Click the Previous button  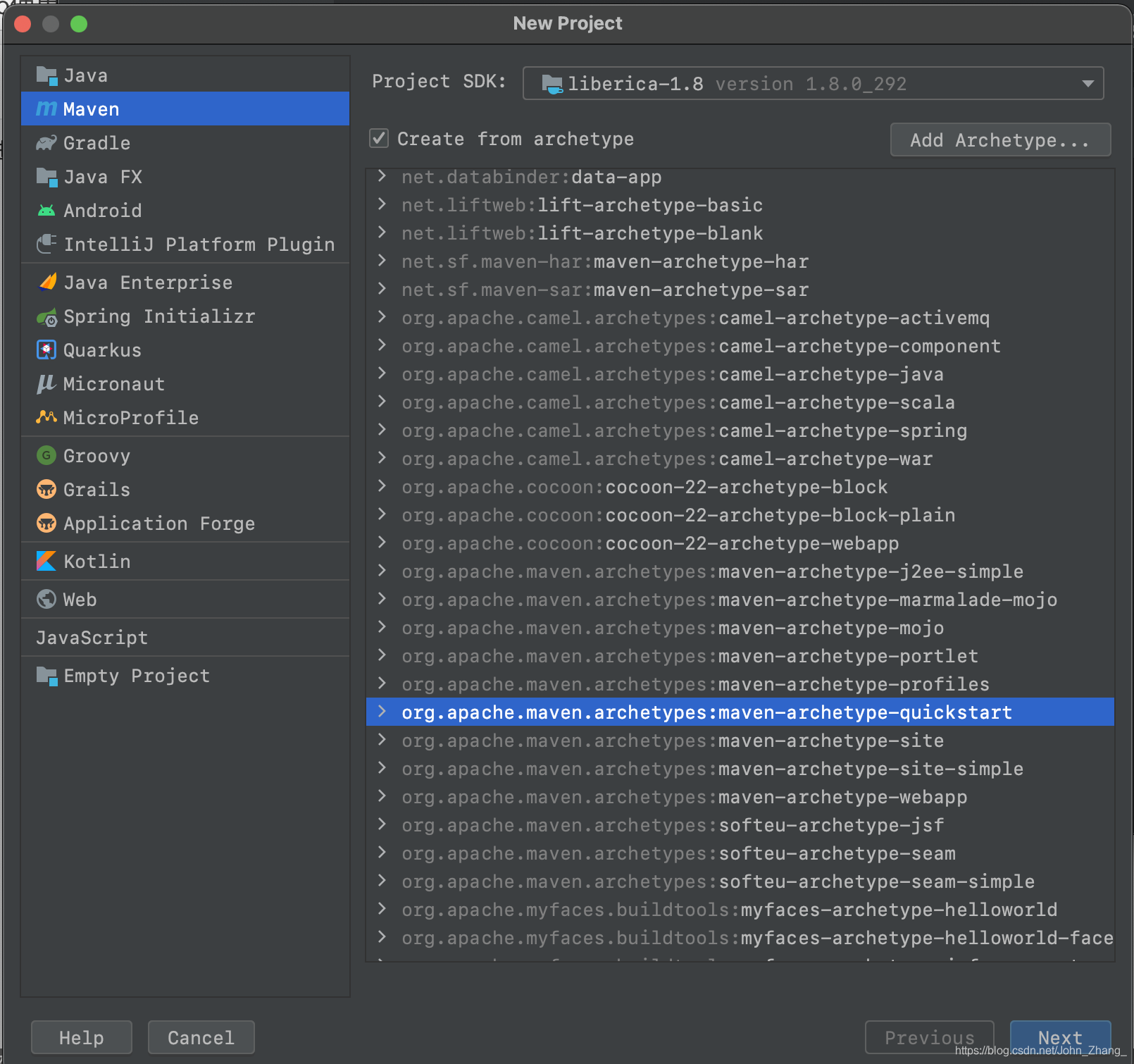coord(929,1037)
